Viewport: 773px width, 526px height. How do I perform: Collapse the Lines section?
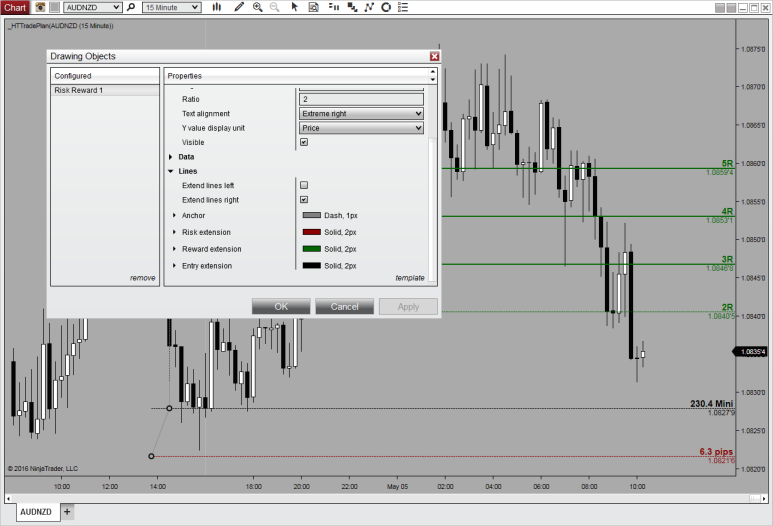click(171, 171)
